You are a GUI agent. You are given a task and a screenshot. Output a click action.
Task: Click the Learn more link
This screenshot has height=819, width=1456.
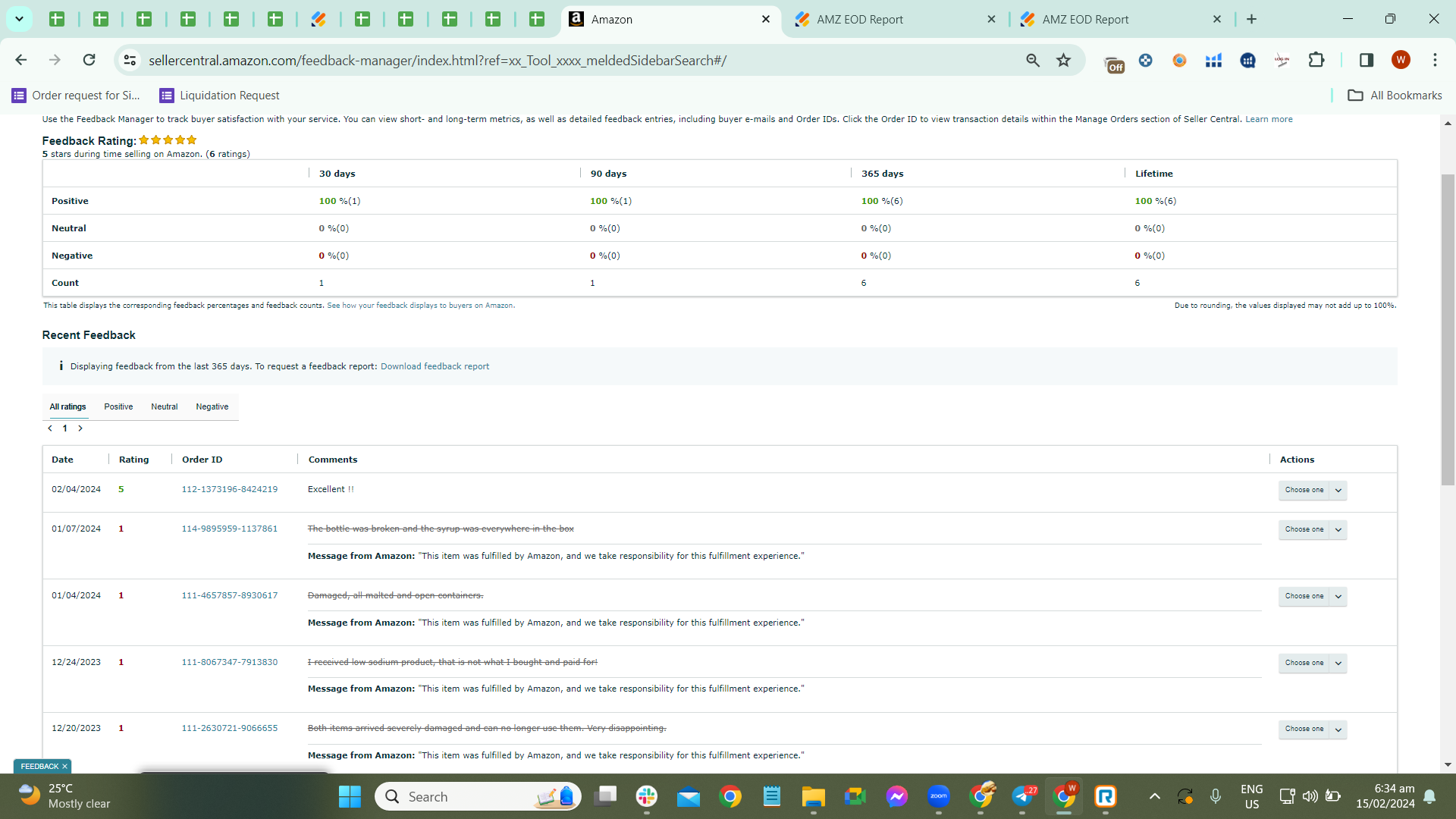coord(1269,119)
